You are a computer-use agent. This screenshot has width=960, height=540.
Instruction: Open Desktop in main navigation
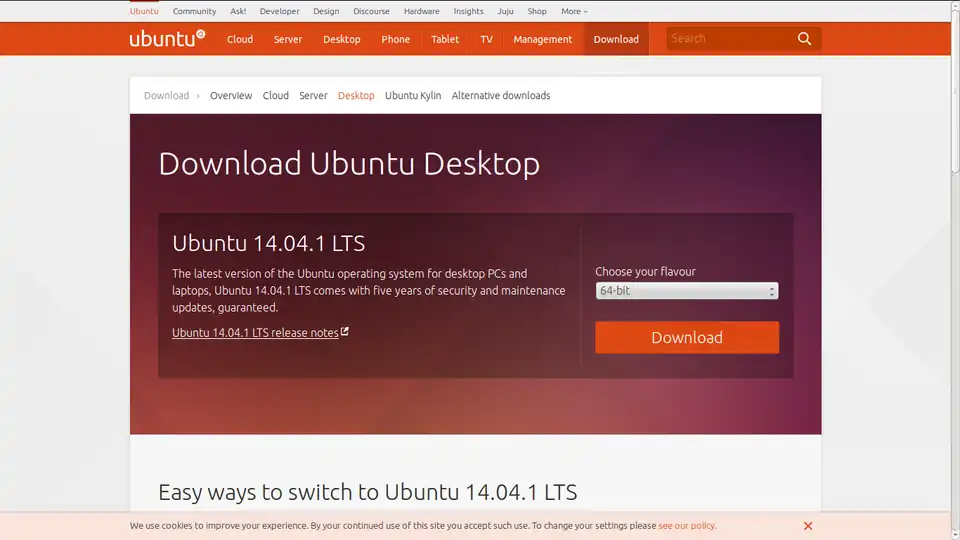(x=342, y=39)
